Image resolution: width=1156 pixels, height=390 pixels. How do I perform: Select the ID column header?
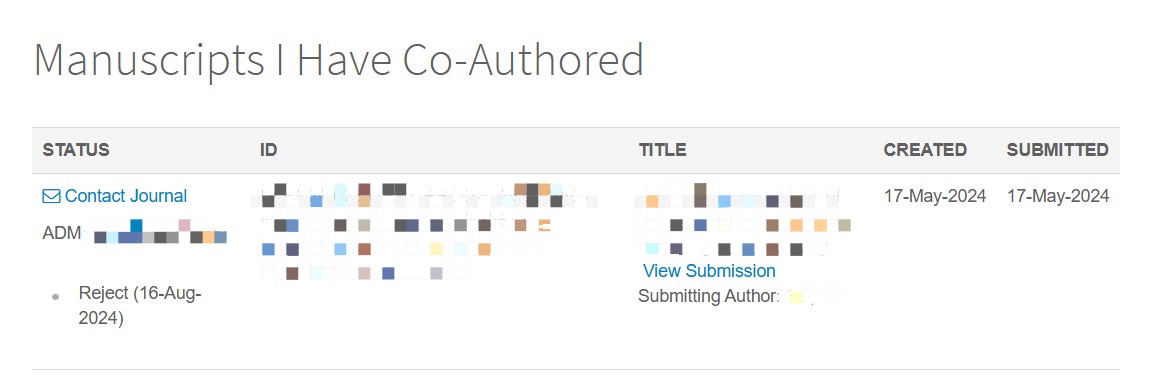point(268,150)
